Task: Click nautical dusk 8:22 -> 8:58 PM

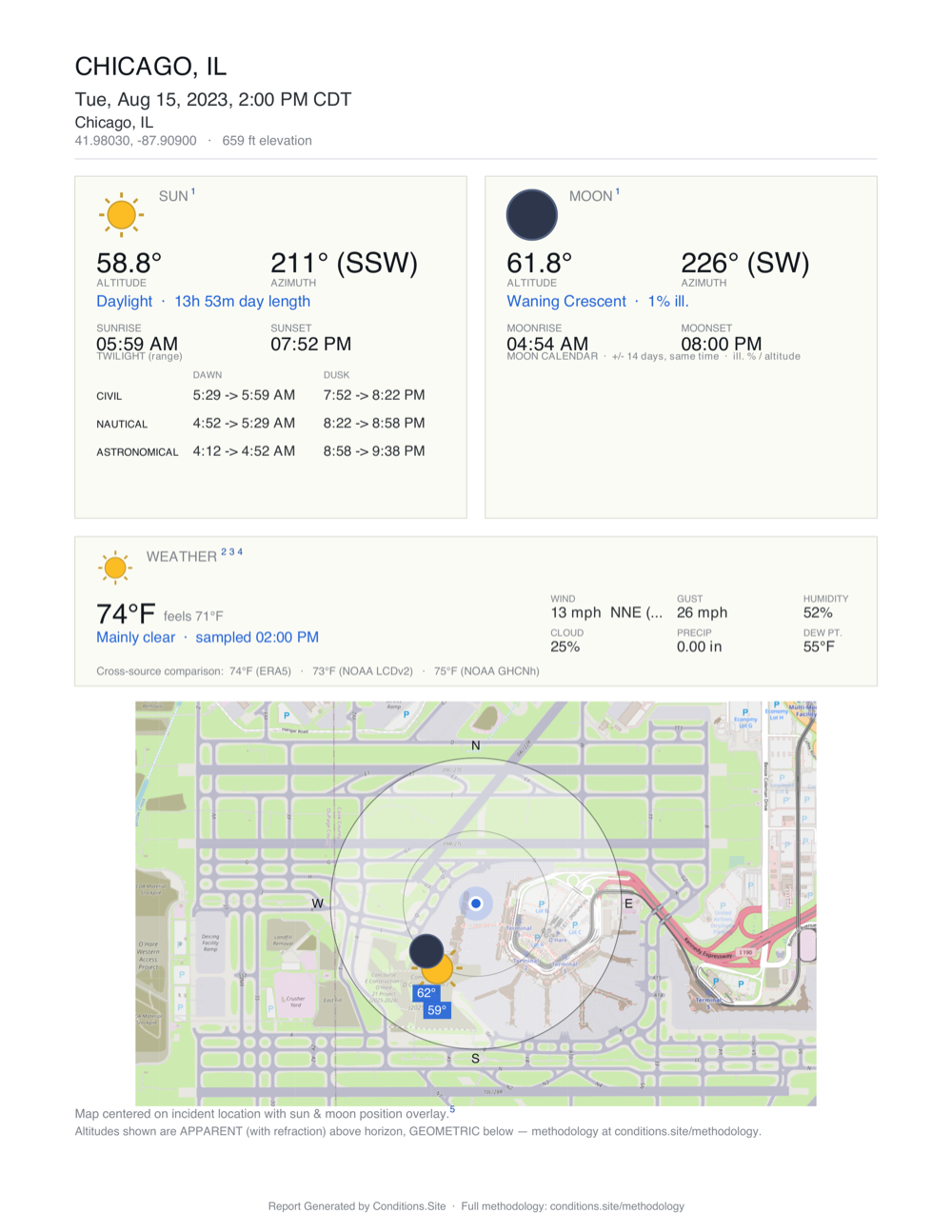Action: tap(374, 423)
